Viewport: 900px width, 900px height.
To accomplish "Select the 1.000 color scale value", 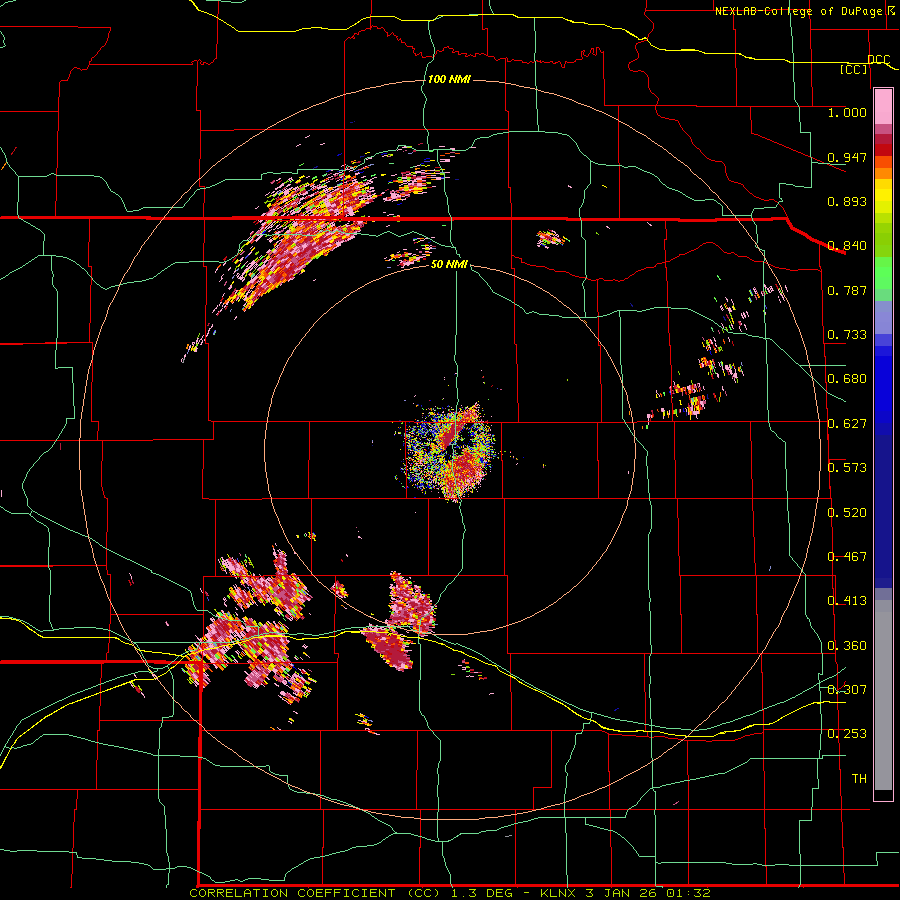I will tap(847, 112).
